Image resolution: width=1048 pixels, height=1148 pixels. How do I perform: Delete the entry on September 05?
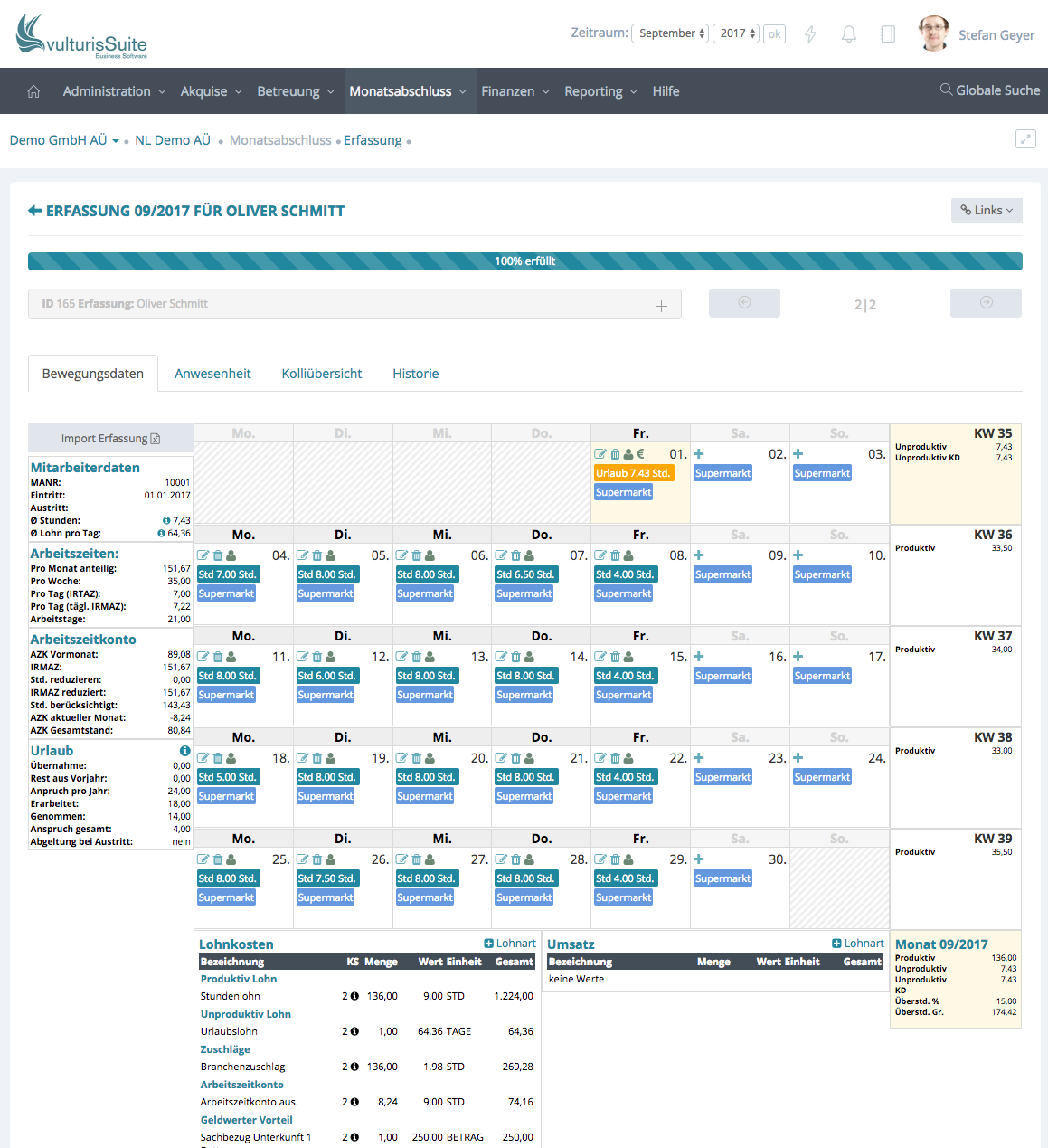pyautogui.click(x=316, y=555)
